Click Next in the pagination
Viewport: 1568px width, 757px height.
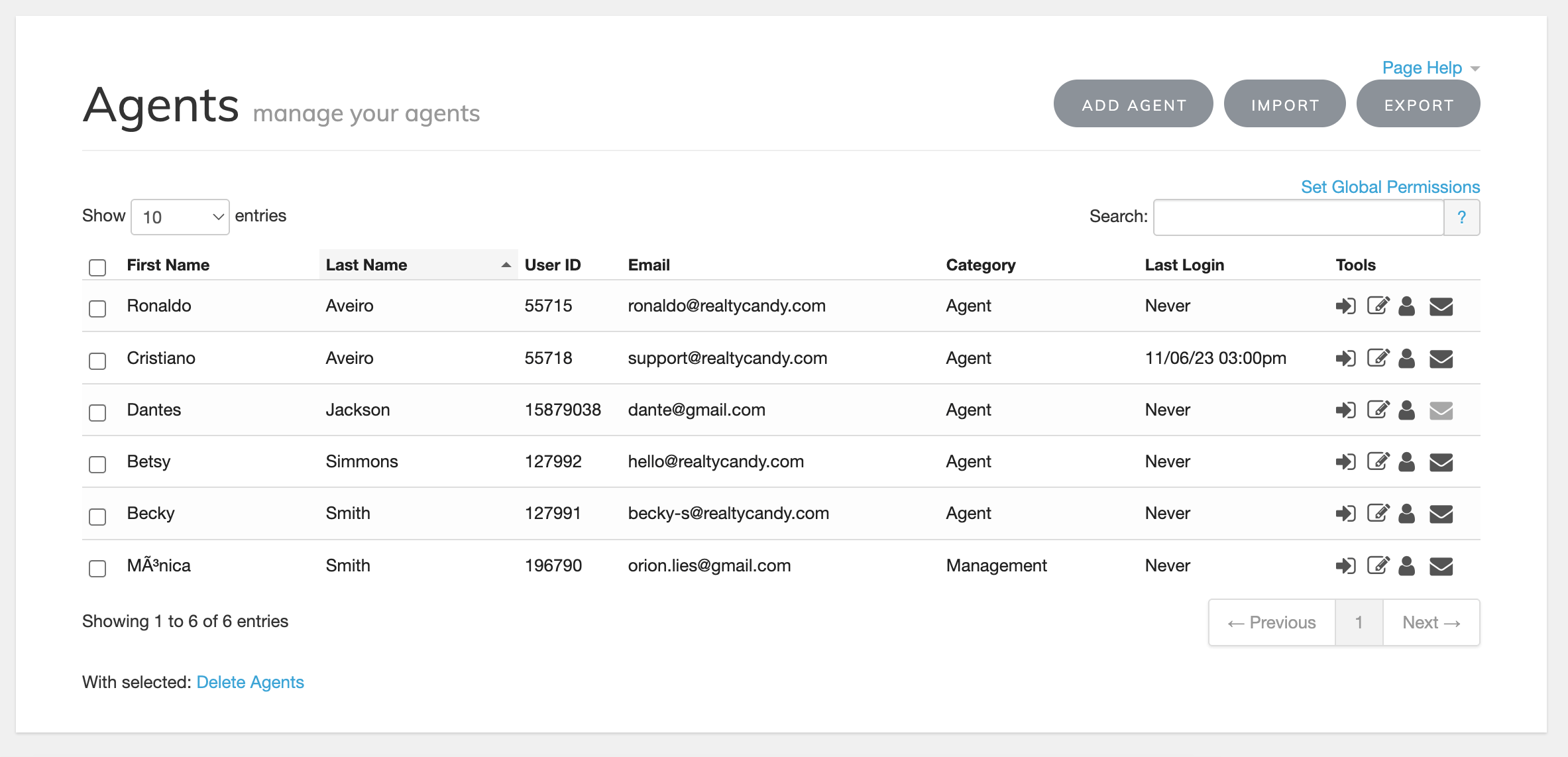(1431, 622)
